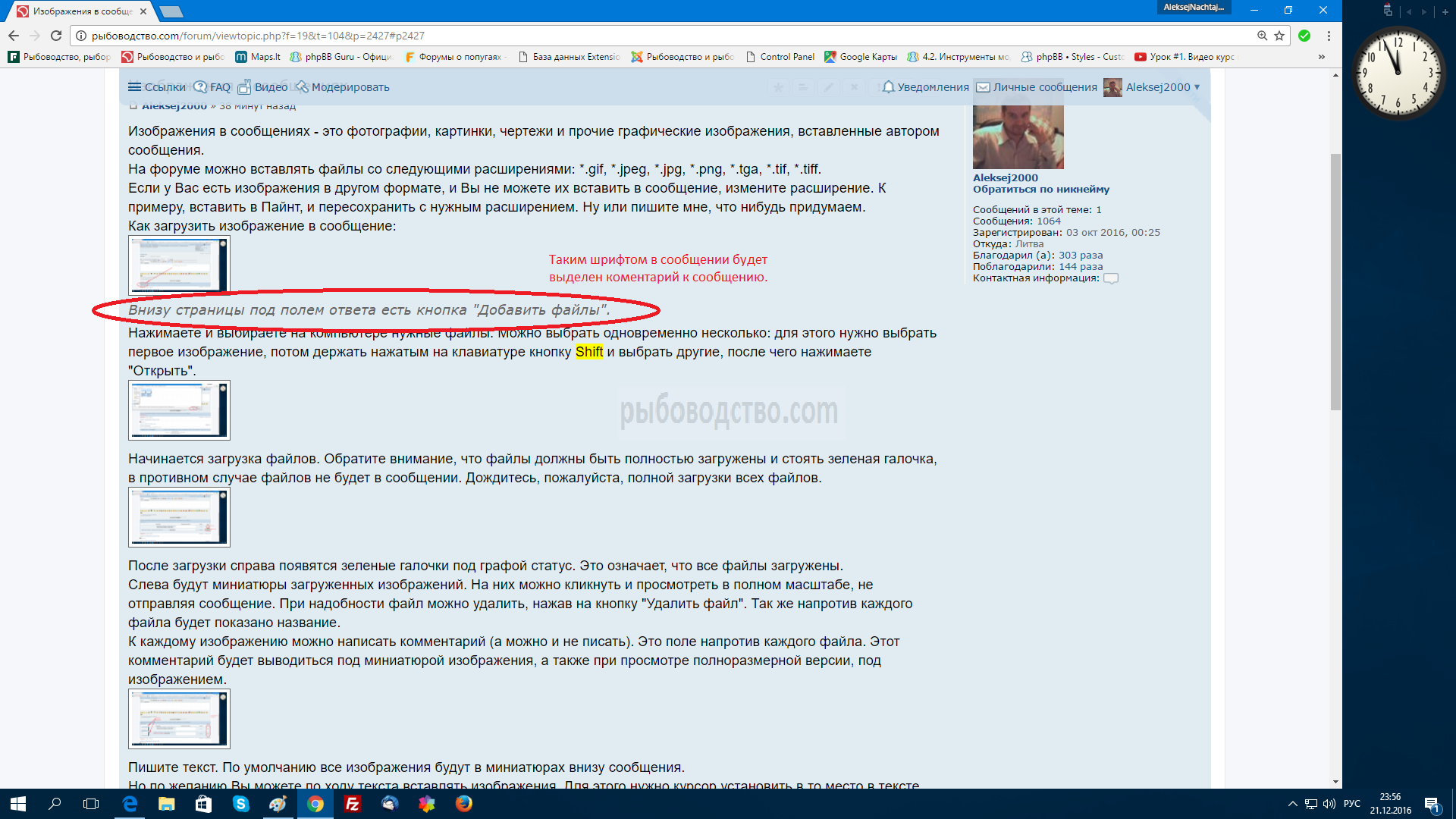
Task: Open File Explorer from the taskbar
Action: coord(167,804)
